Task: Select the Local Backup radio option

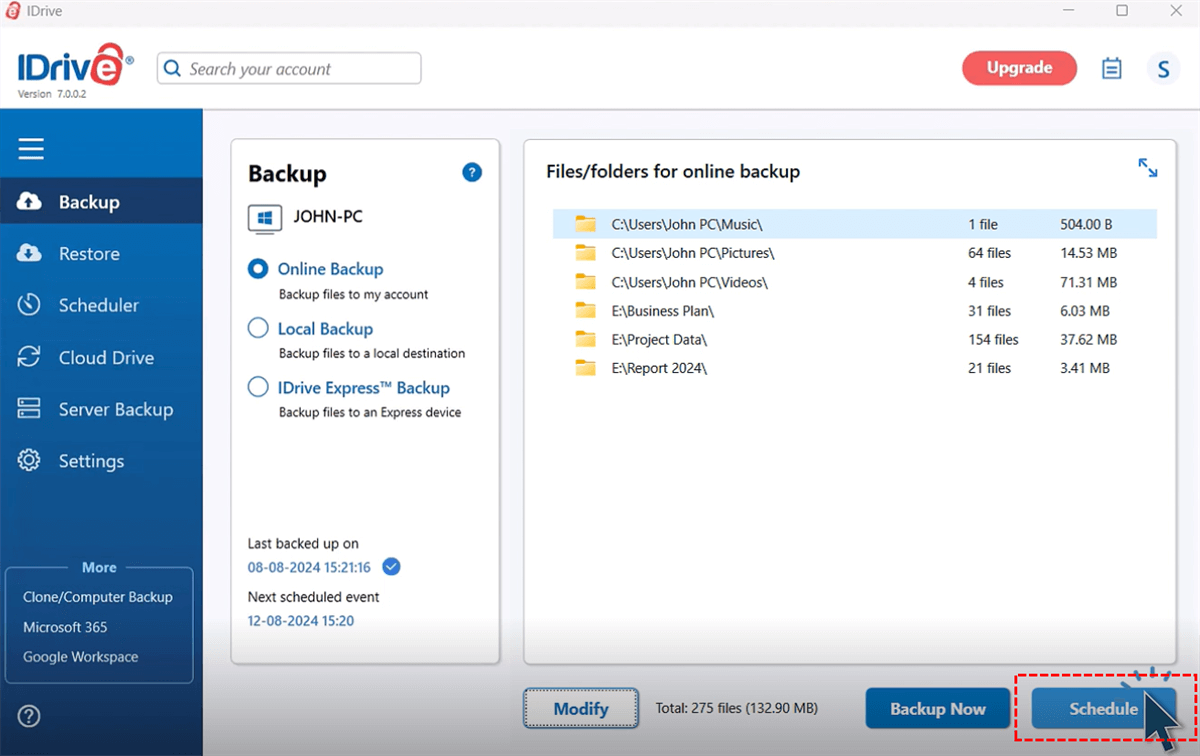Action: click(258, 328)
